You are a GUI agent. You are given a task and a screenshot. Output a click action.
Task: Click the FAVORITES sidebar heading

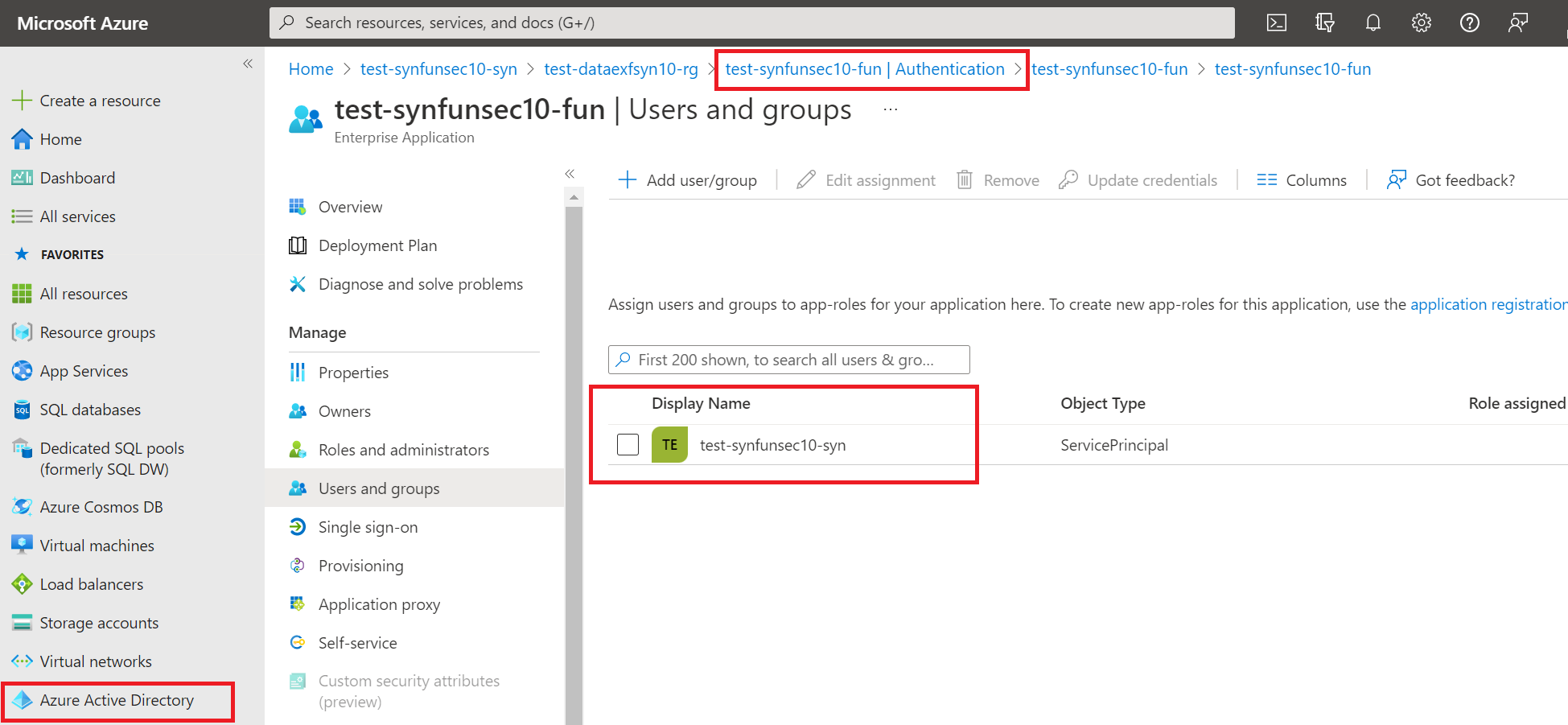pos(72,254)
